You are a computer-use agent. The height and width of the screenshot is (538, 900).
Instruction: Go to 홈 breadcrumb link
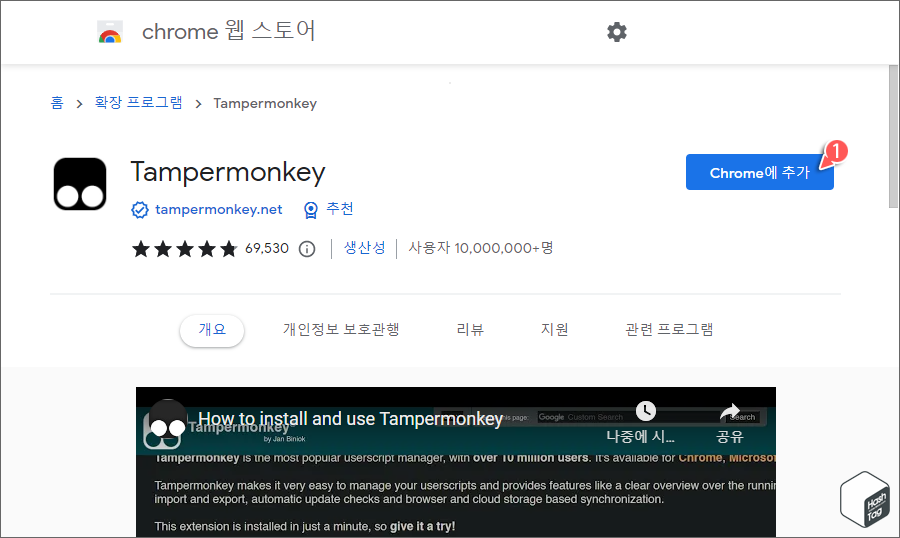point(57,103)
